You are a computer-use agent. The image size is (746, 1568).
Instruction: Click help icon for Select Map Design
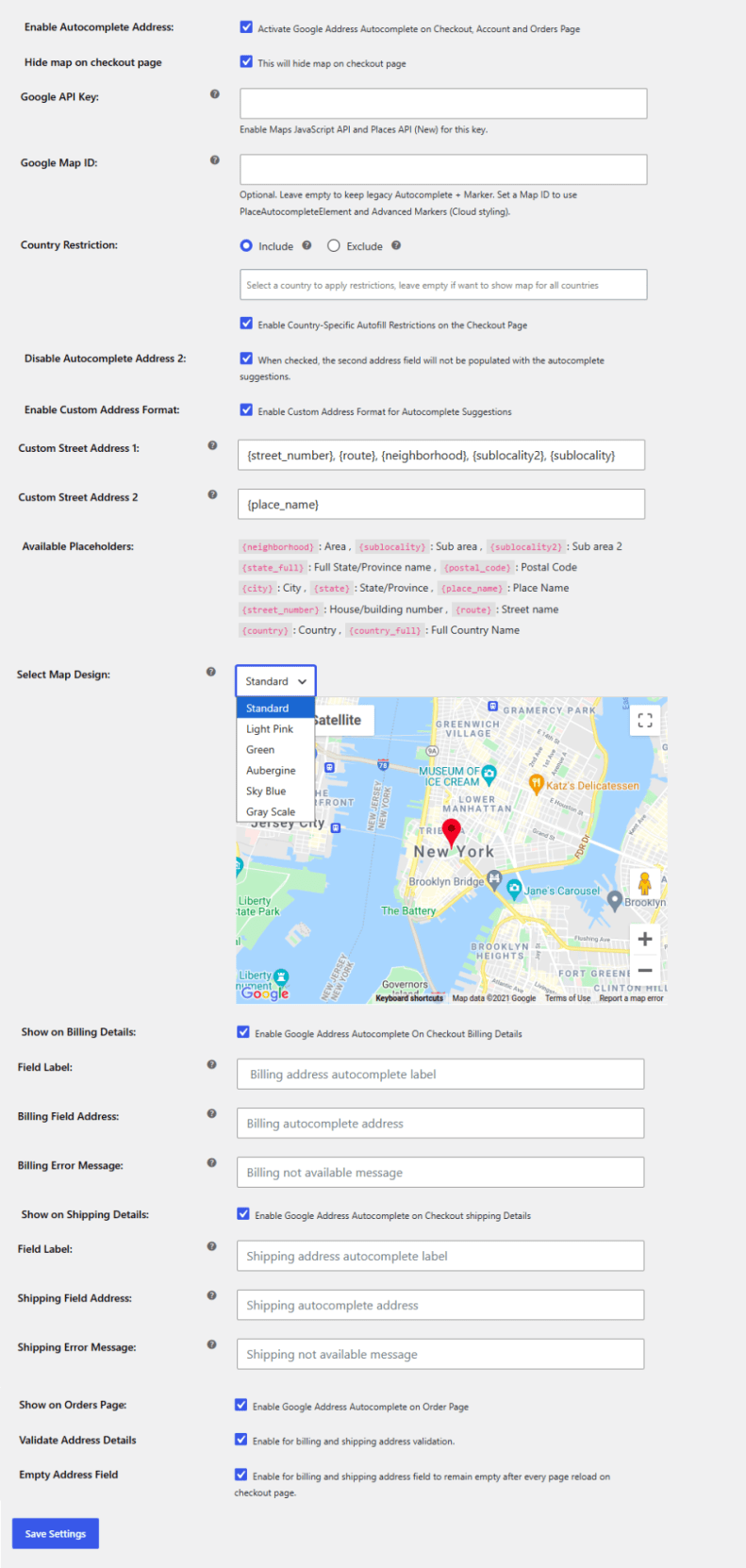pos(210,672)
